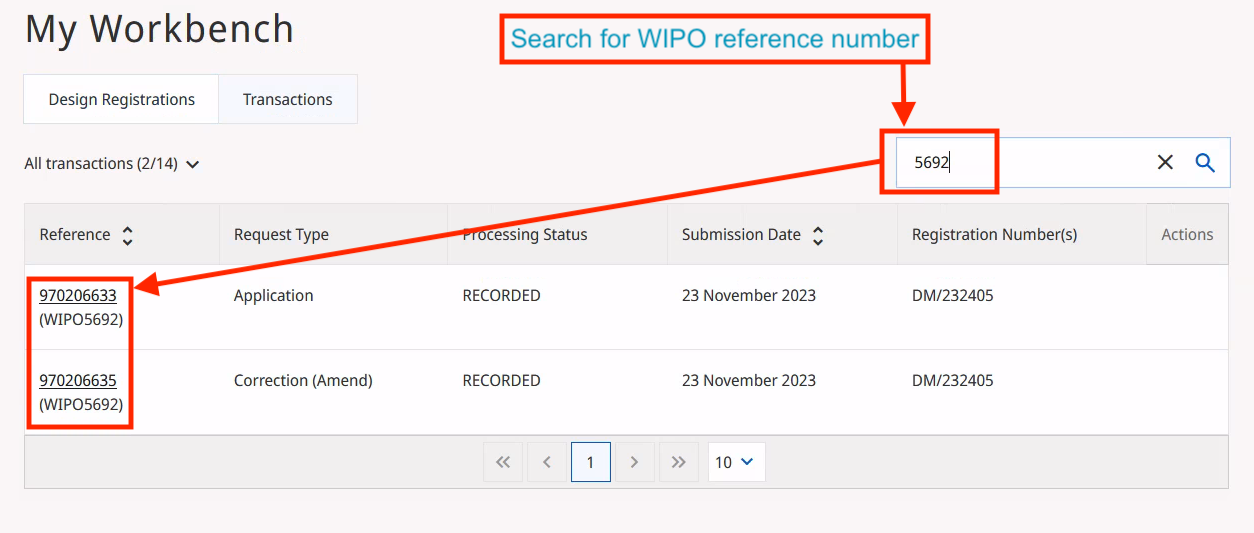
Task: Click the magnifier search icon
Action: point(1205,162)
